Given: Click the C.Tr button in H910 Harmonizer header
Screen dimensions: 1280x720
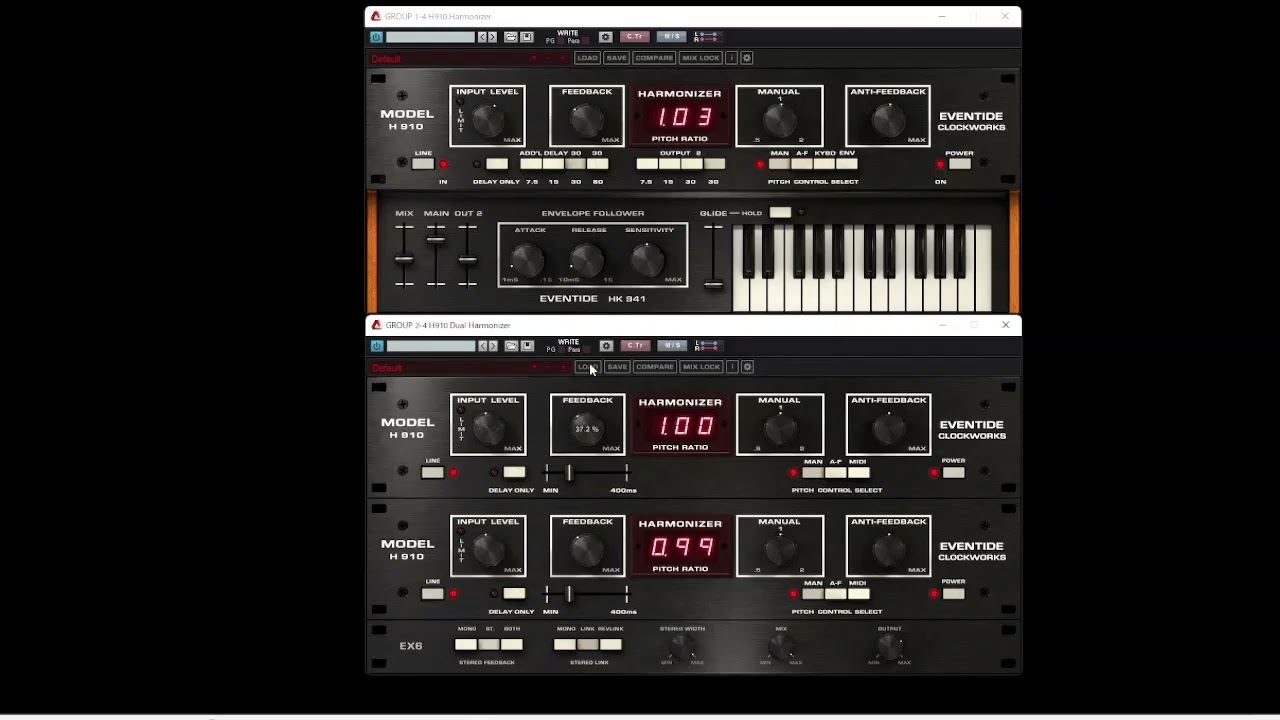Looking at the screenshot, I should point(635,37).
